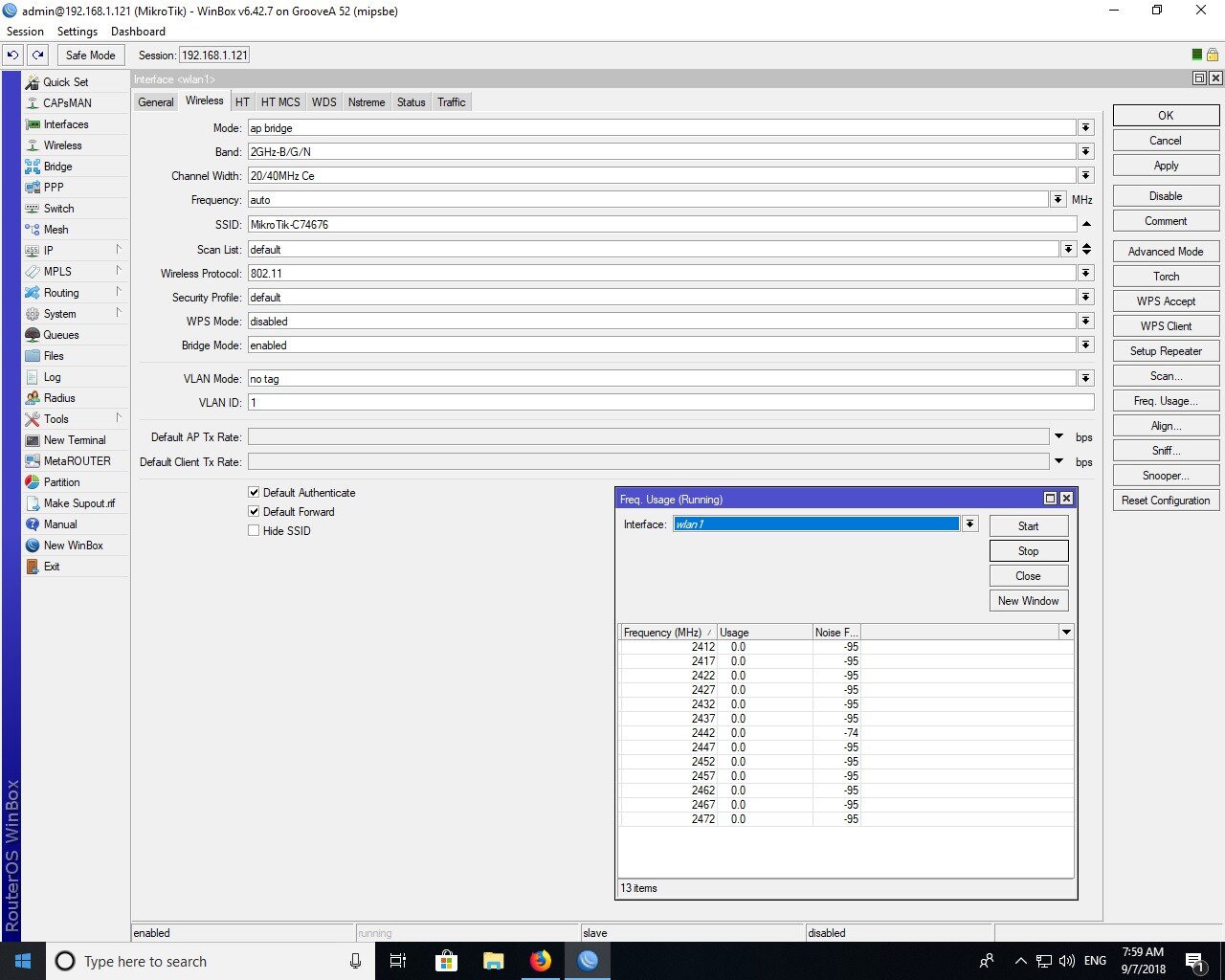Sort by Frequency (MHz) column header

click(x=667, y=633)
